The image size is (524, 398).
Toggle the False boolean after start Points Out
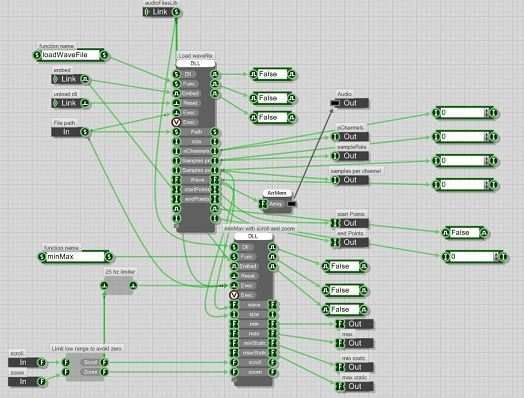click(465, 233)
